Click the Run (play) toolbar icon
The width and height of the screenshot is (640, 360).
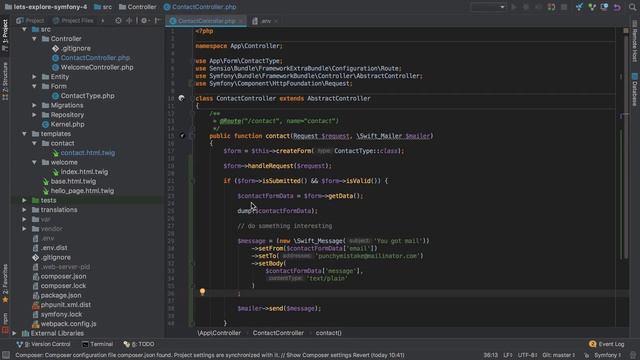[514, 7]
